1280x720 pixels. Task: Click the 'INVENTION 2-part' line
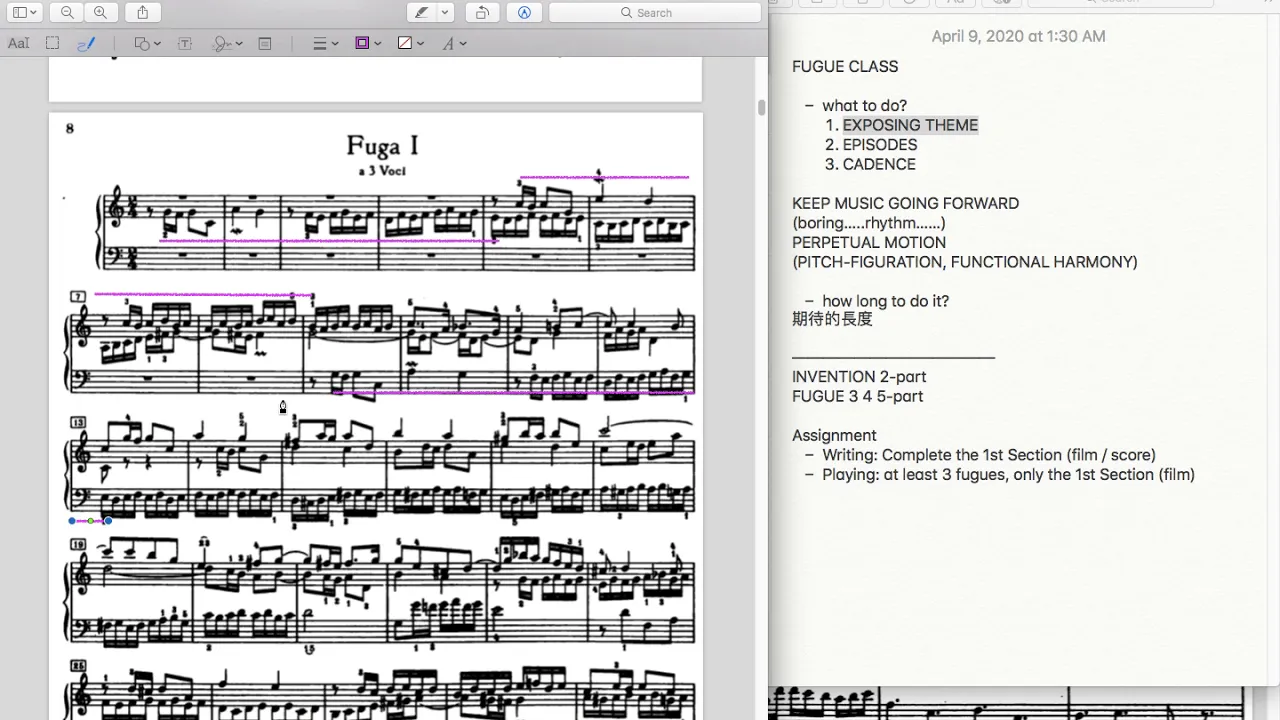[x=859, y=377]
